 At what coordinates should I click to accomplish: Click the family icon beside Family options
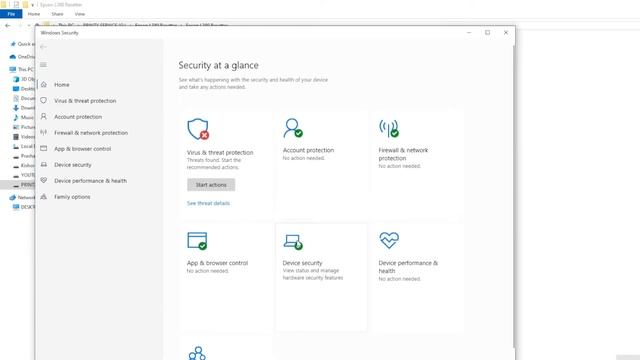tap(44, 197)
